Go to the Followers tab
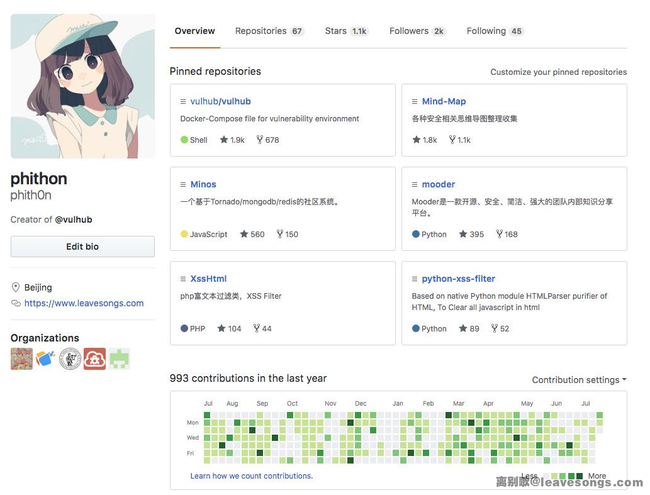Image resolution: width=650 pixels, height=495 pixels. [417, 31]
